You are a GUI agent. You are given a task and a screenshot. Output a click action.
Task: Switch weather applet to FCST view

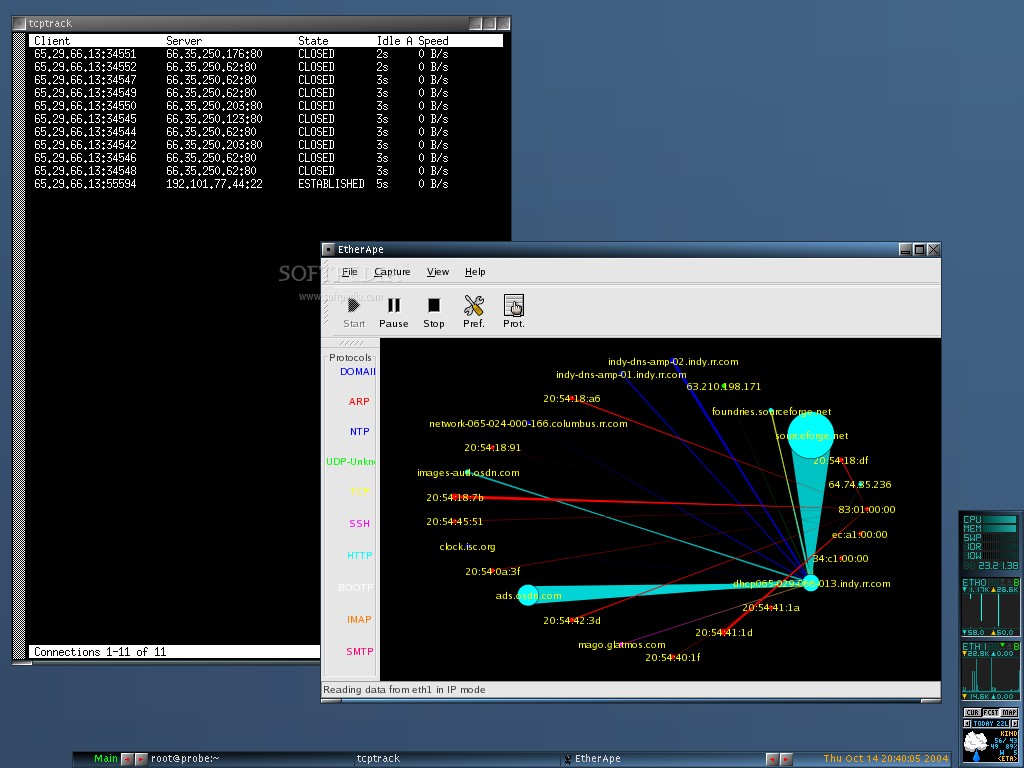tap(991, 712)
